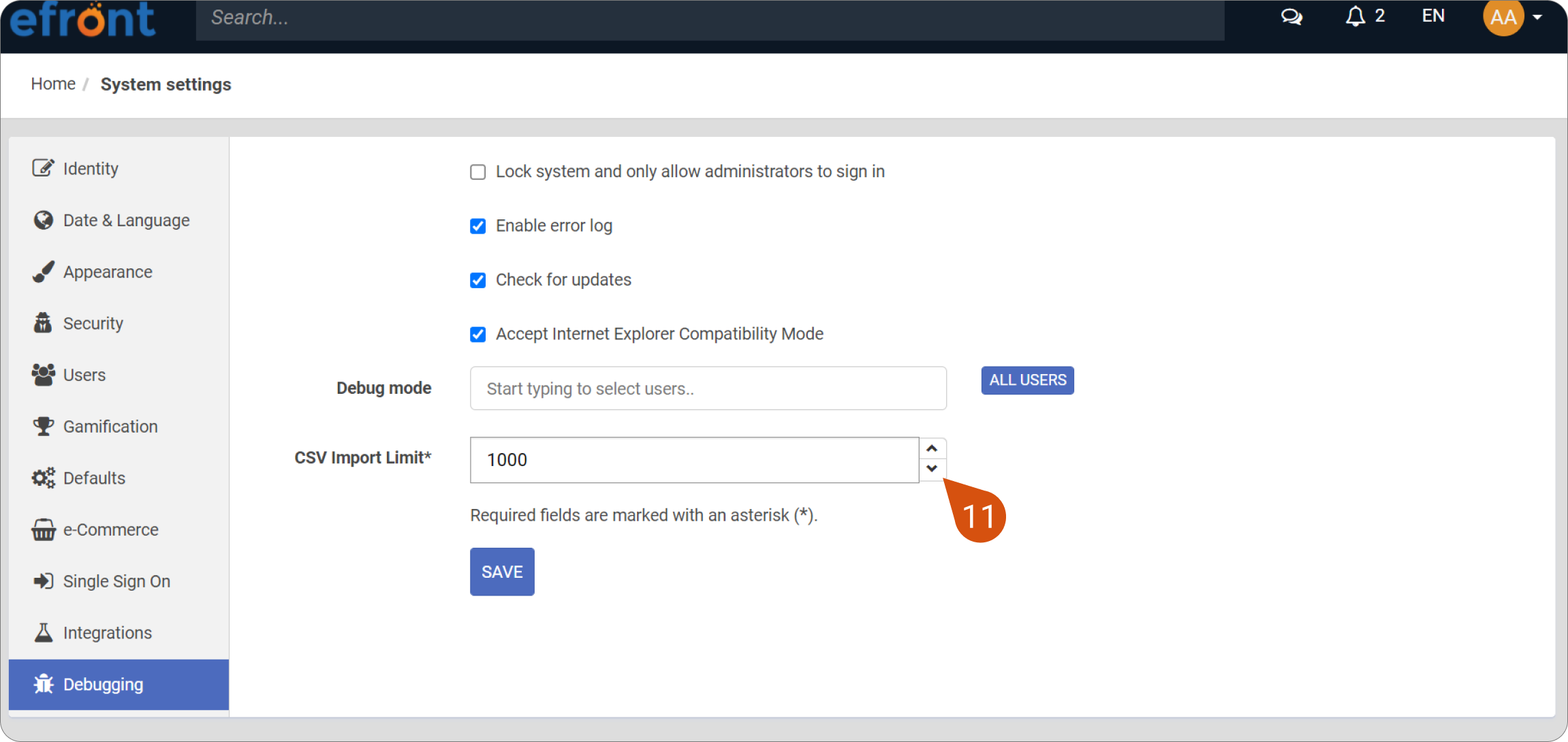Click the Gamification trophy icon
The width and height of the screenshot is (1568, 742).
pos(43,427)
